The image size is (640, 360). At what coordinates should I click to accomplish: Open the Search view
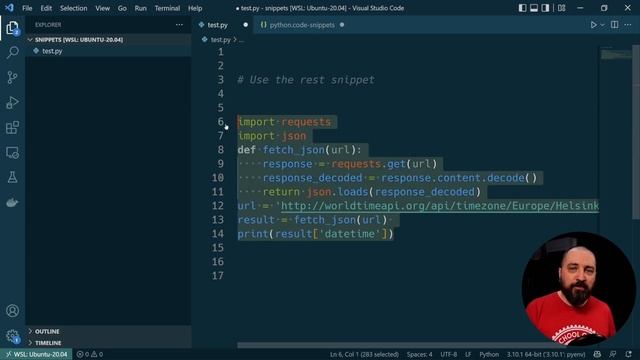(x=12, y=52)
